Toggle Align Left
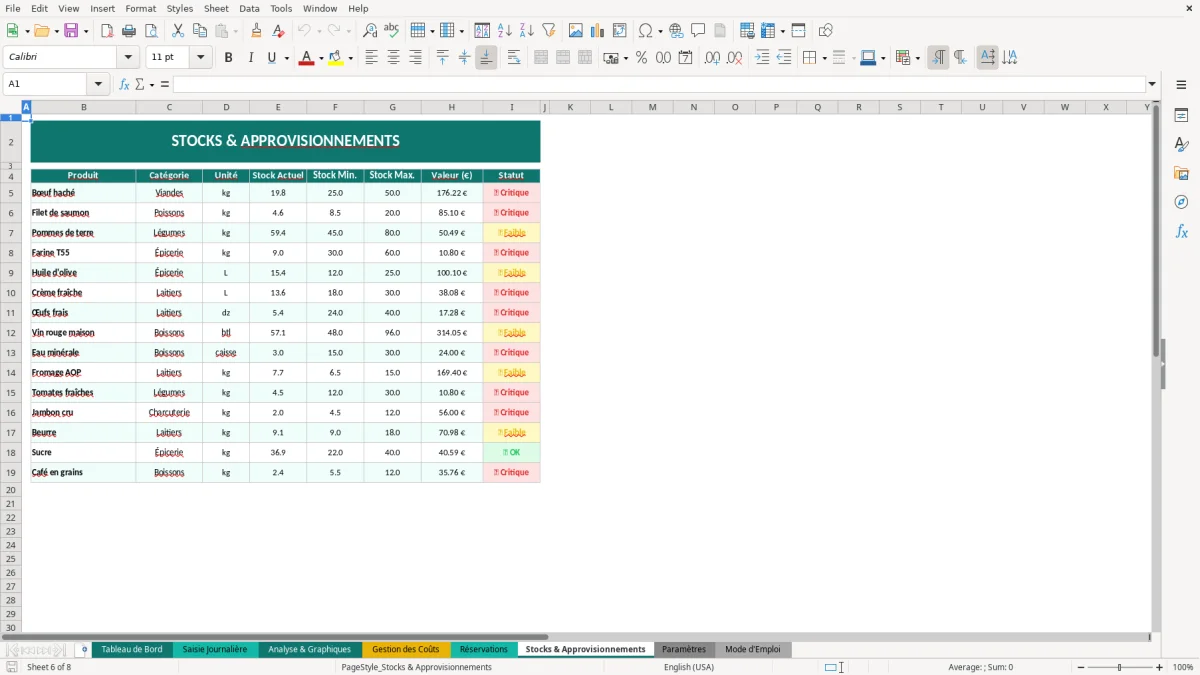 coord(372,58)
